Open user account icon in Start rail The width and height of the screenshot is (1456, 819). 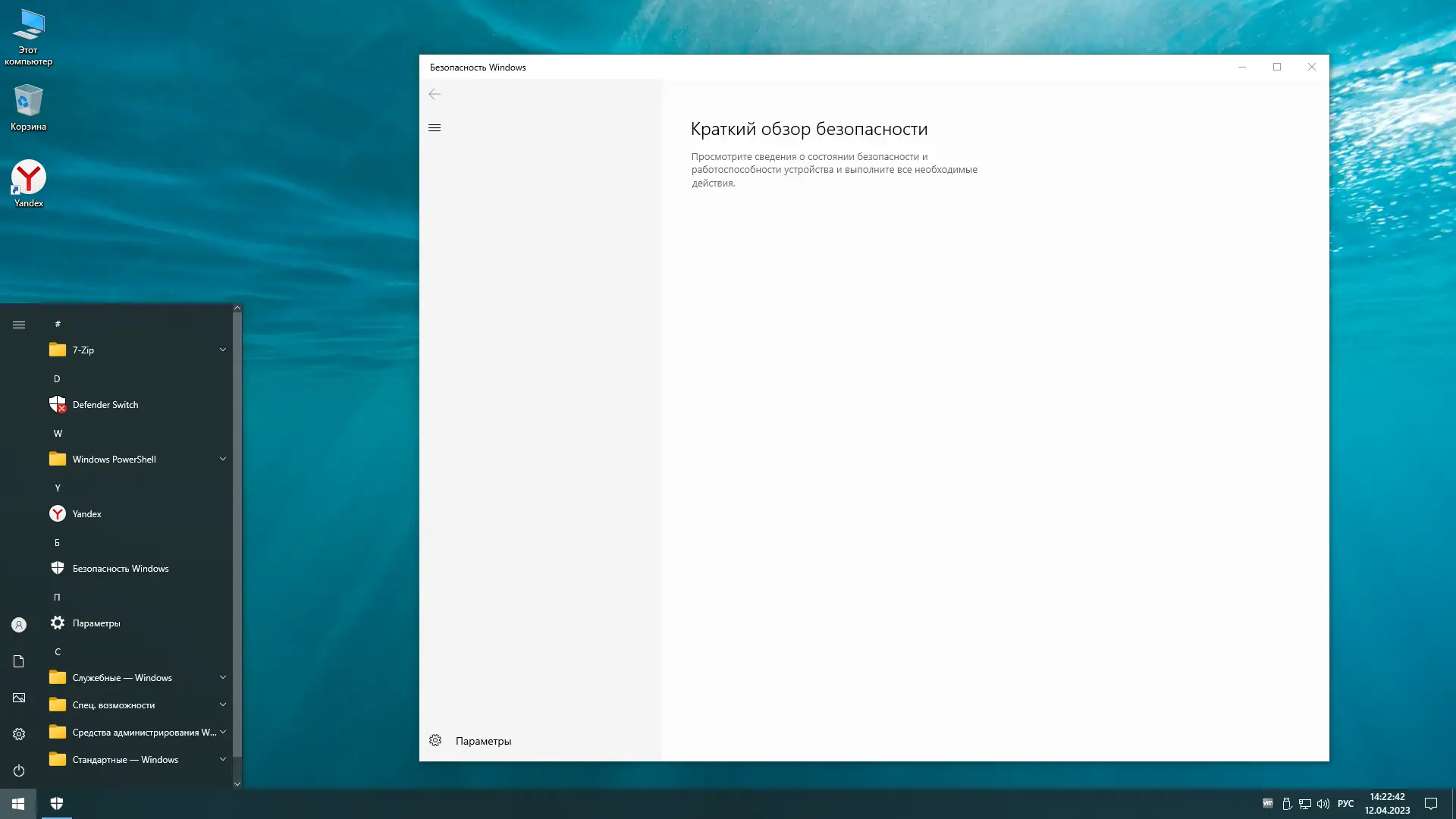coord(19,625)
